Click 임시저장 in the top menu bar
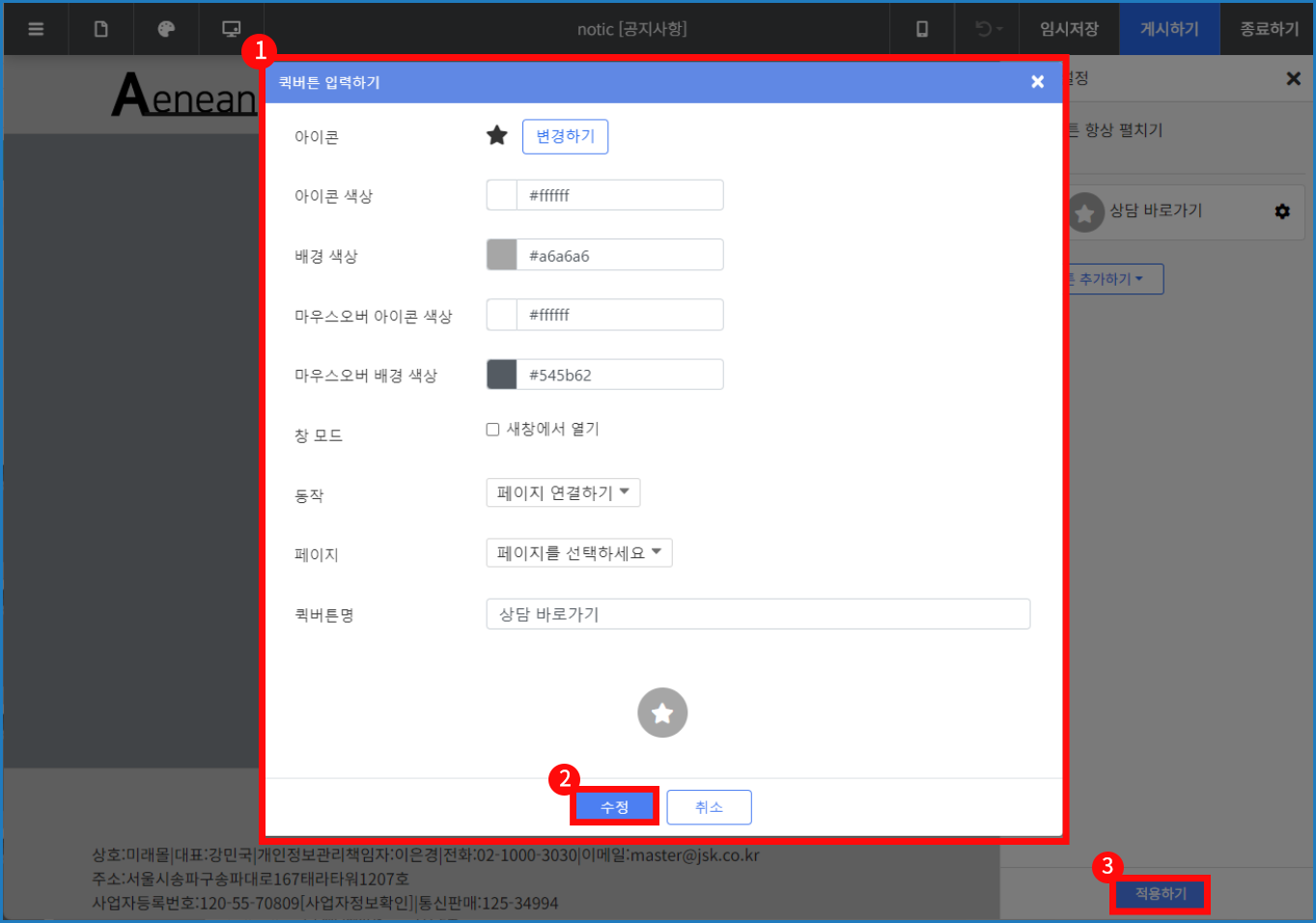This screenshot has width=1316, height=923. [1069, 28]
